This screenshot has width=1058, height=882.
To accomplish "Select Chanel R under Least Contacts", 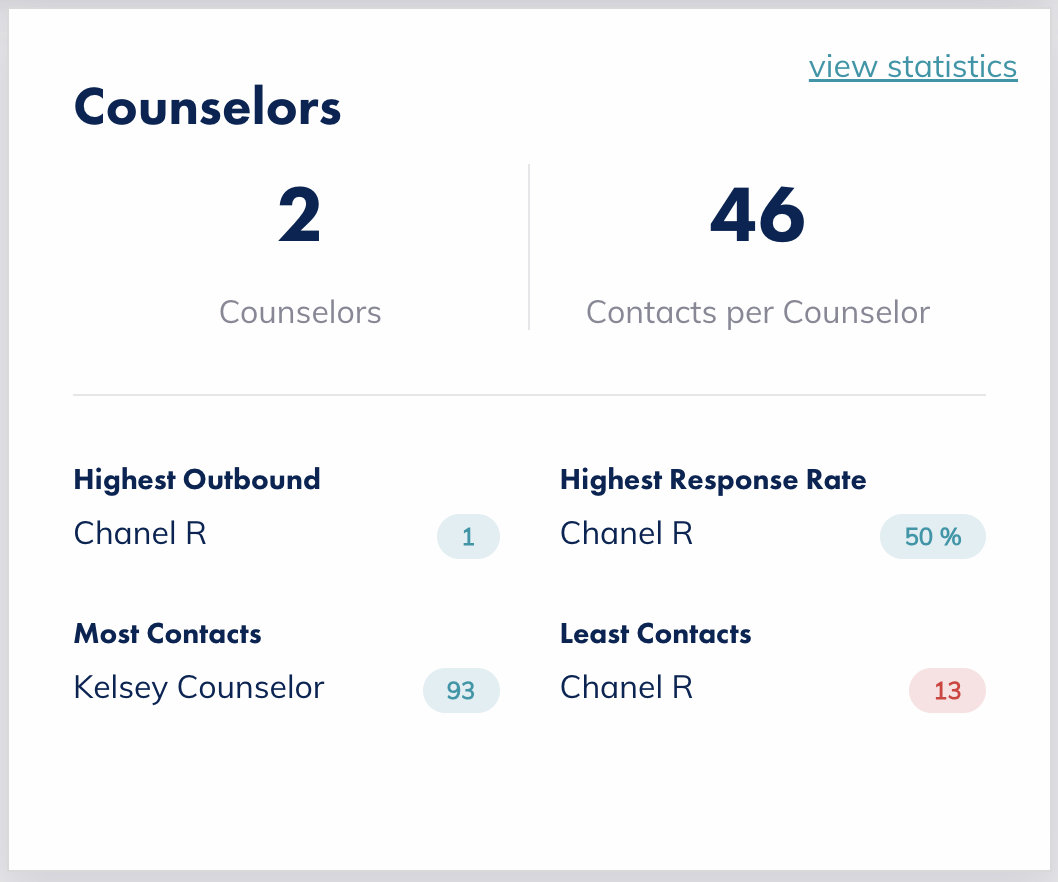I will tap(626, 687).
